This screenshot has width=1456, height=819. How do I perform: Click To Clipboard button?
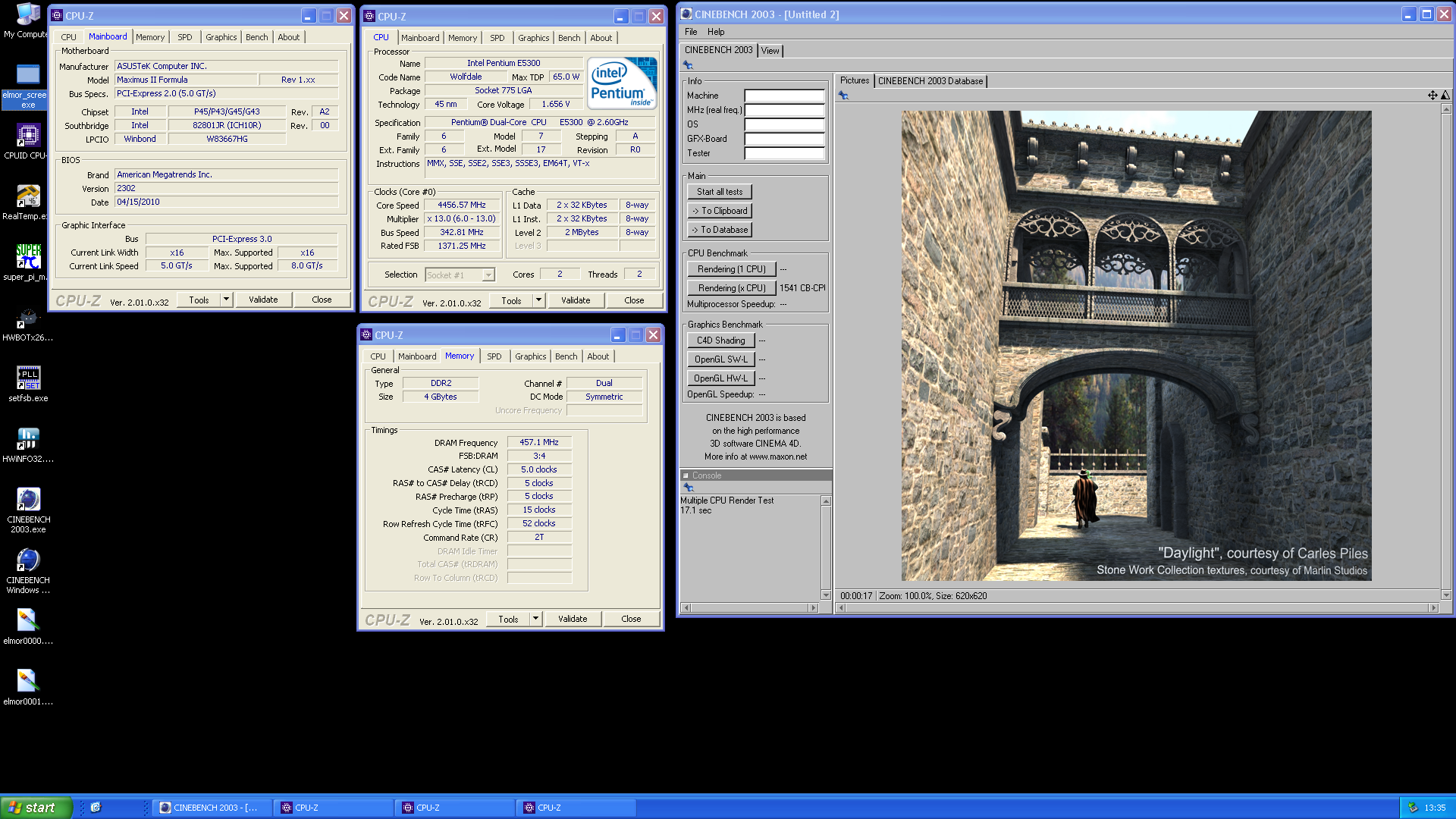pos(720,211)
